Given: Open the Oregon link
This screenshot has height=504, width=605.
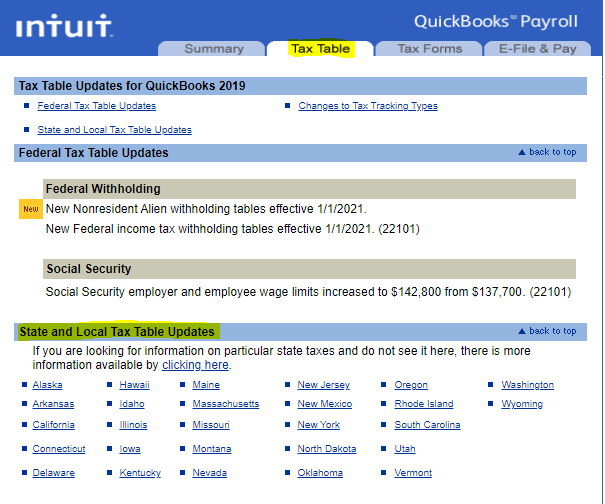Looking at the screenshot, I should click(x=411, y=385).
